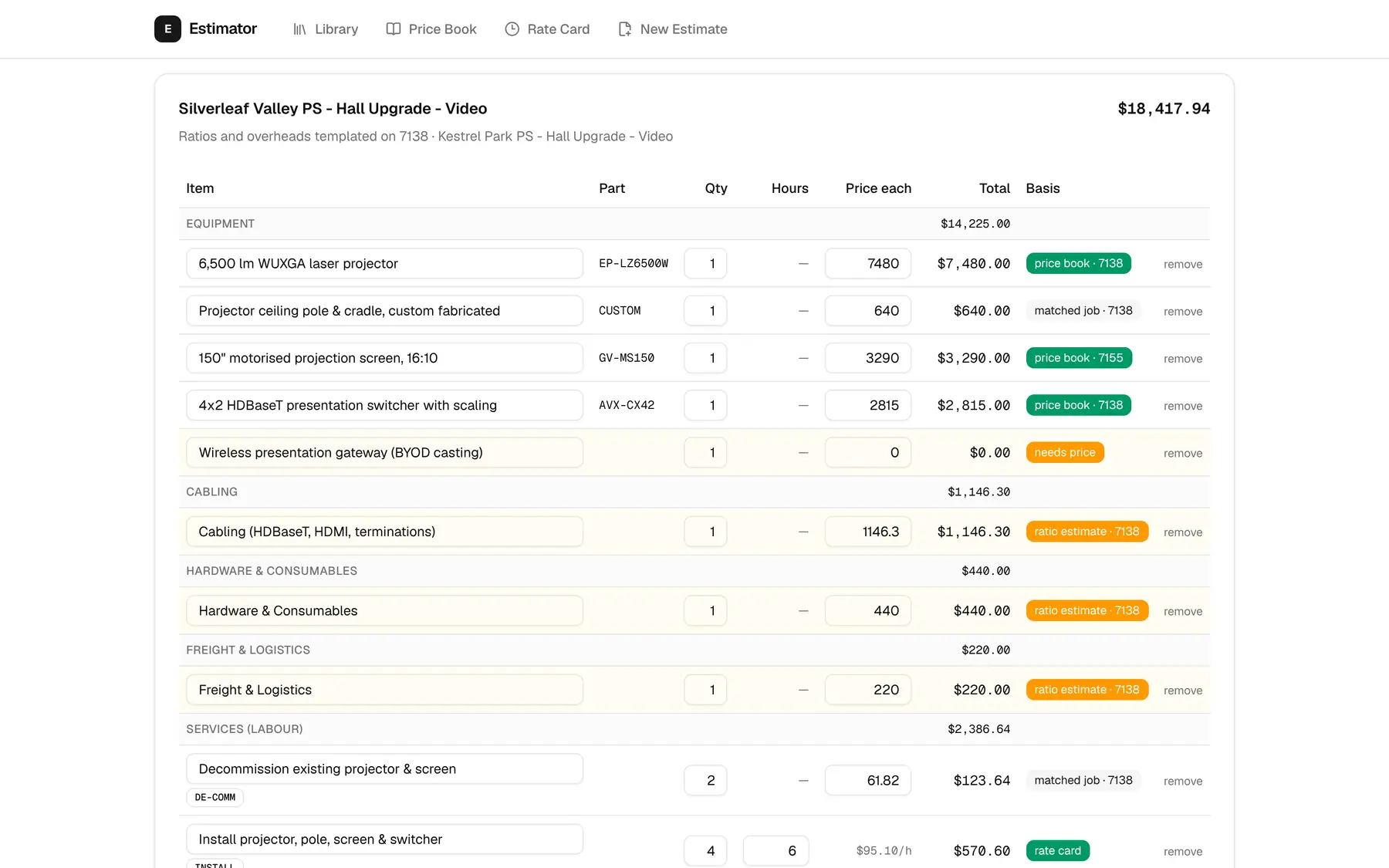
Task: Remove the Wireless presentation gateway row
Action: [1183, 453]
